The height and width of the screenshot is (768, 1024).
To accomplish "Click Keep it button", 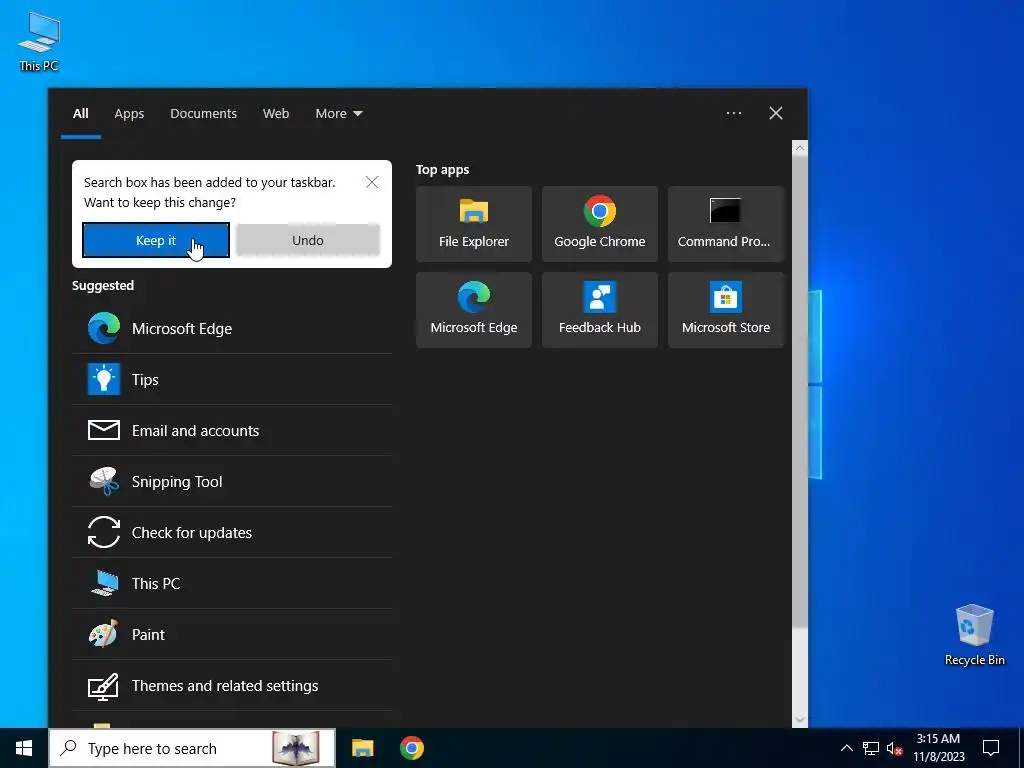I will pyautogui.click(x=155, y=240).
